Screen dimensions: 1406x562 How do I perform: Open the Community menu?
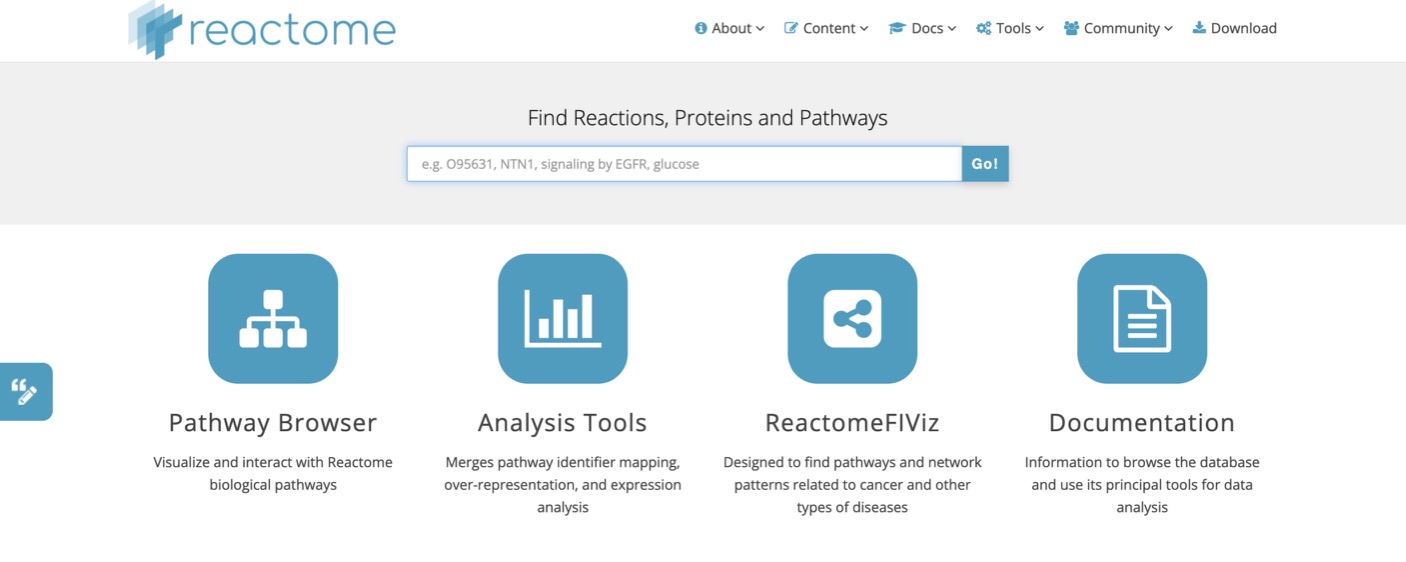point(1119,28)
